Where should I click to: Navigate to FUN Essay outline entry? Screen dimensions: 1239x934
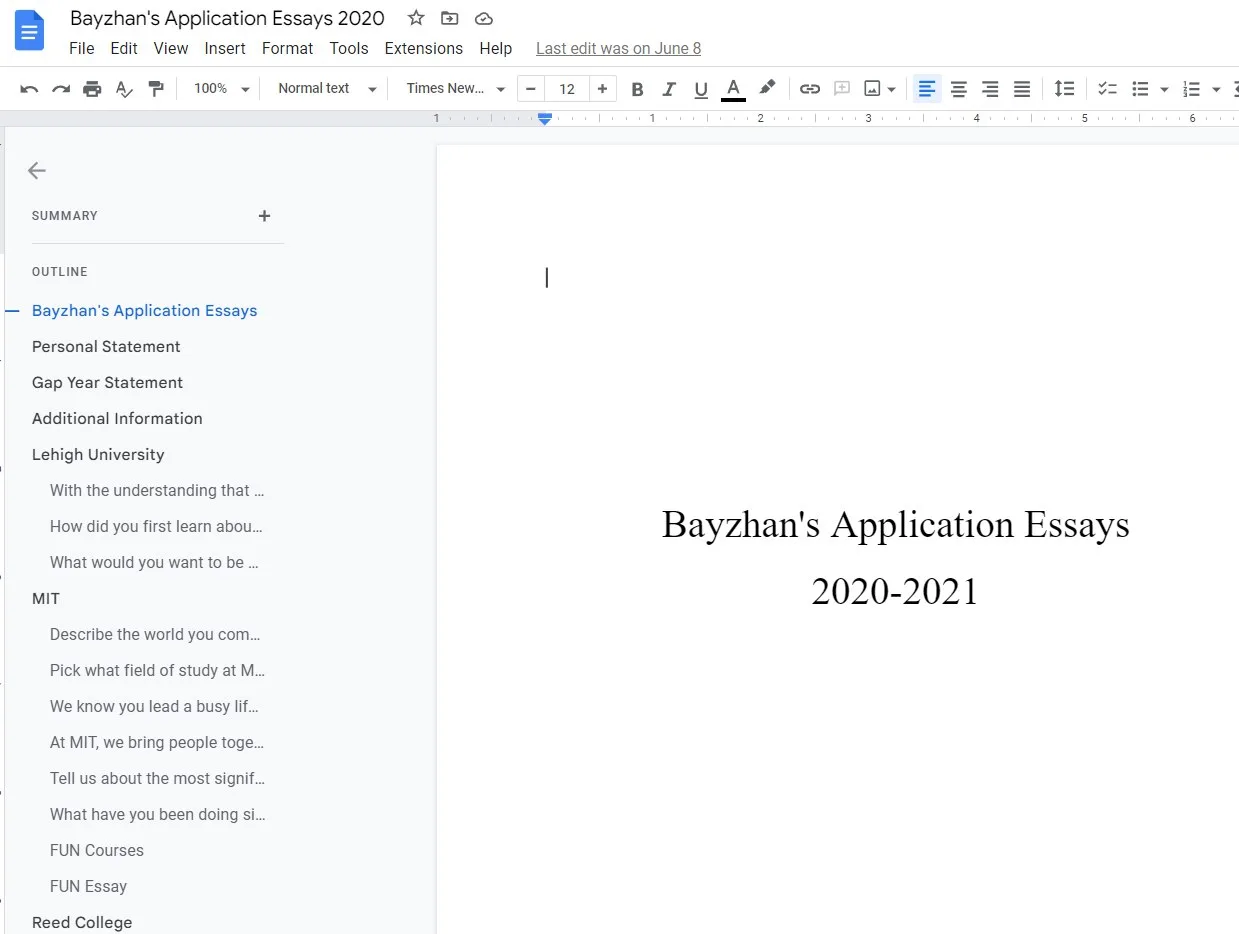88,887
